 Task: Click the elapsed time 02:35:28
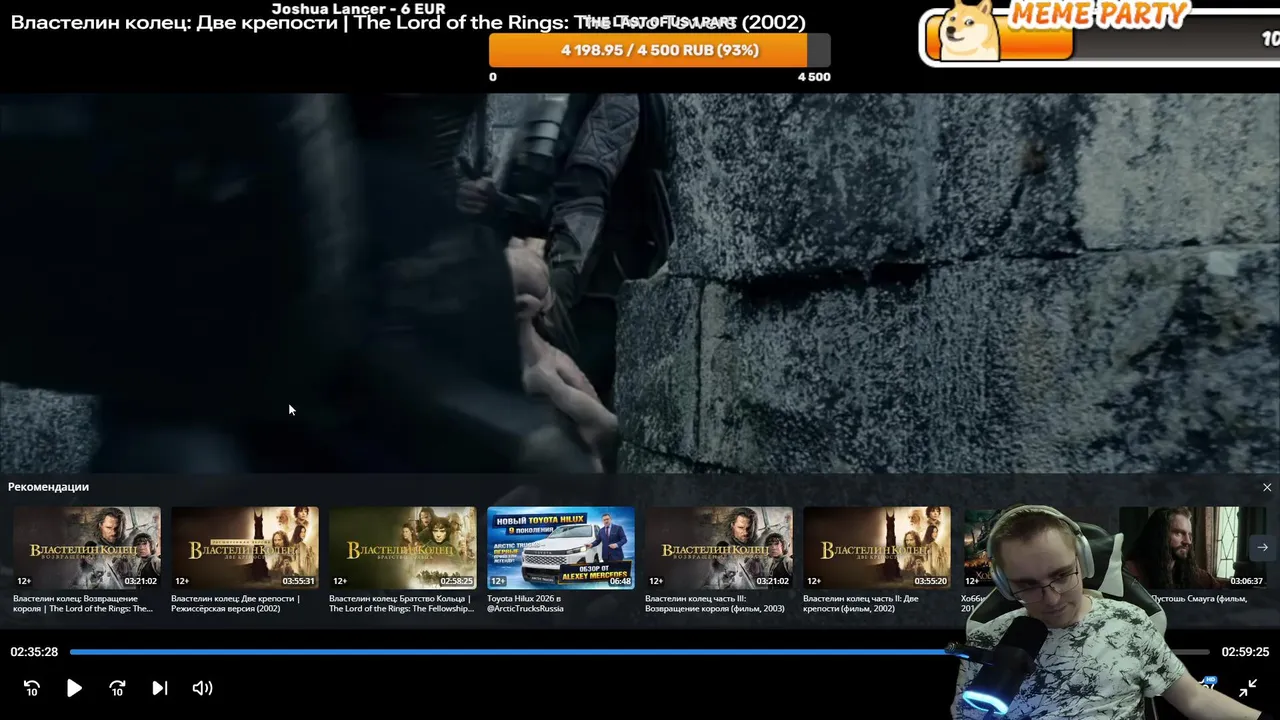(34, 652)
